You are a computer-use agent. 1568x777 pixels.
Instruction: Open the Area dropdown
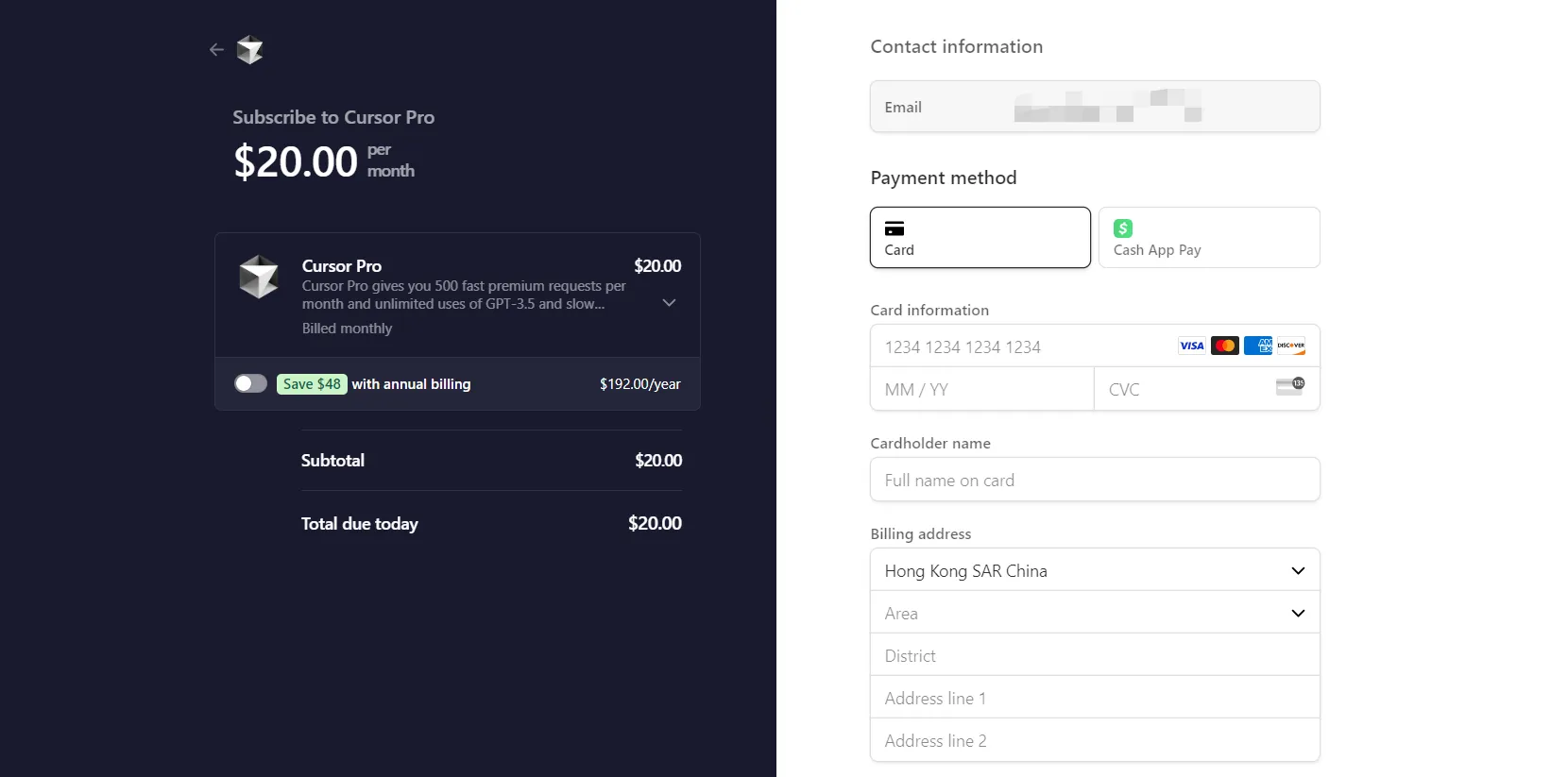point(1095,613)
